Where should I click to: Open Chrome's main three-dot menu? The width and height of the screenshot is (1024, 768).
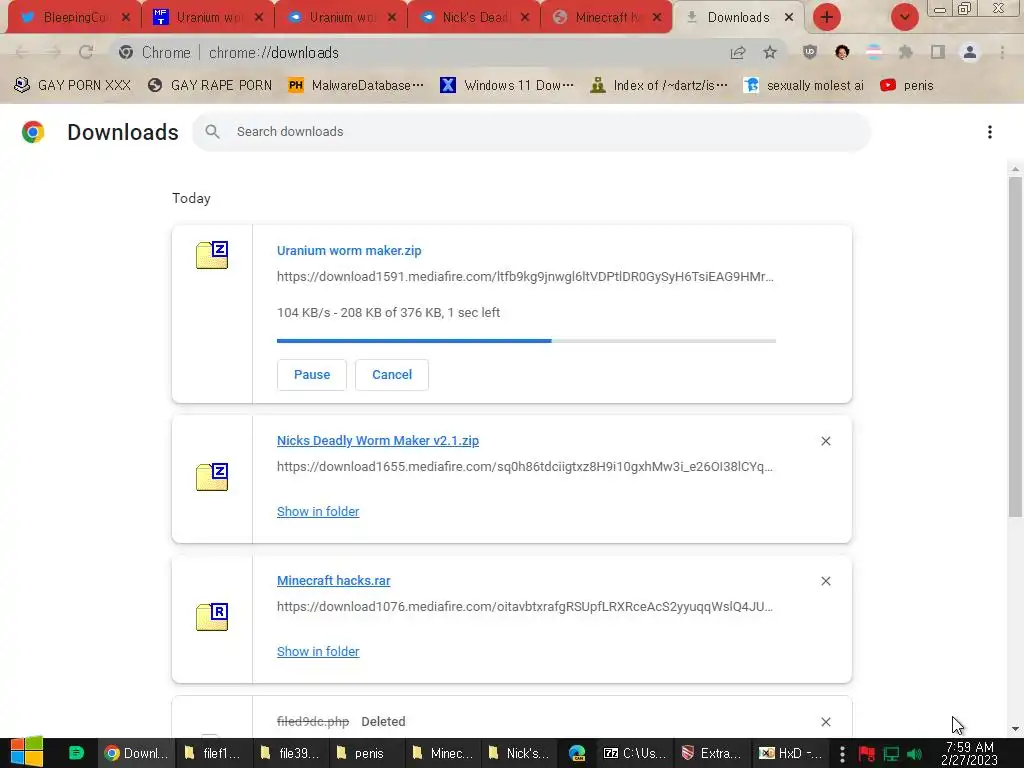[1002, 52]
